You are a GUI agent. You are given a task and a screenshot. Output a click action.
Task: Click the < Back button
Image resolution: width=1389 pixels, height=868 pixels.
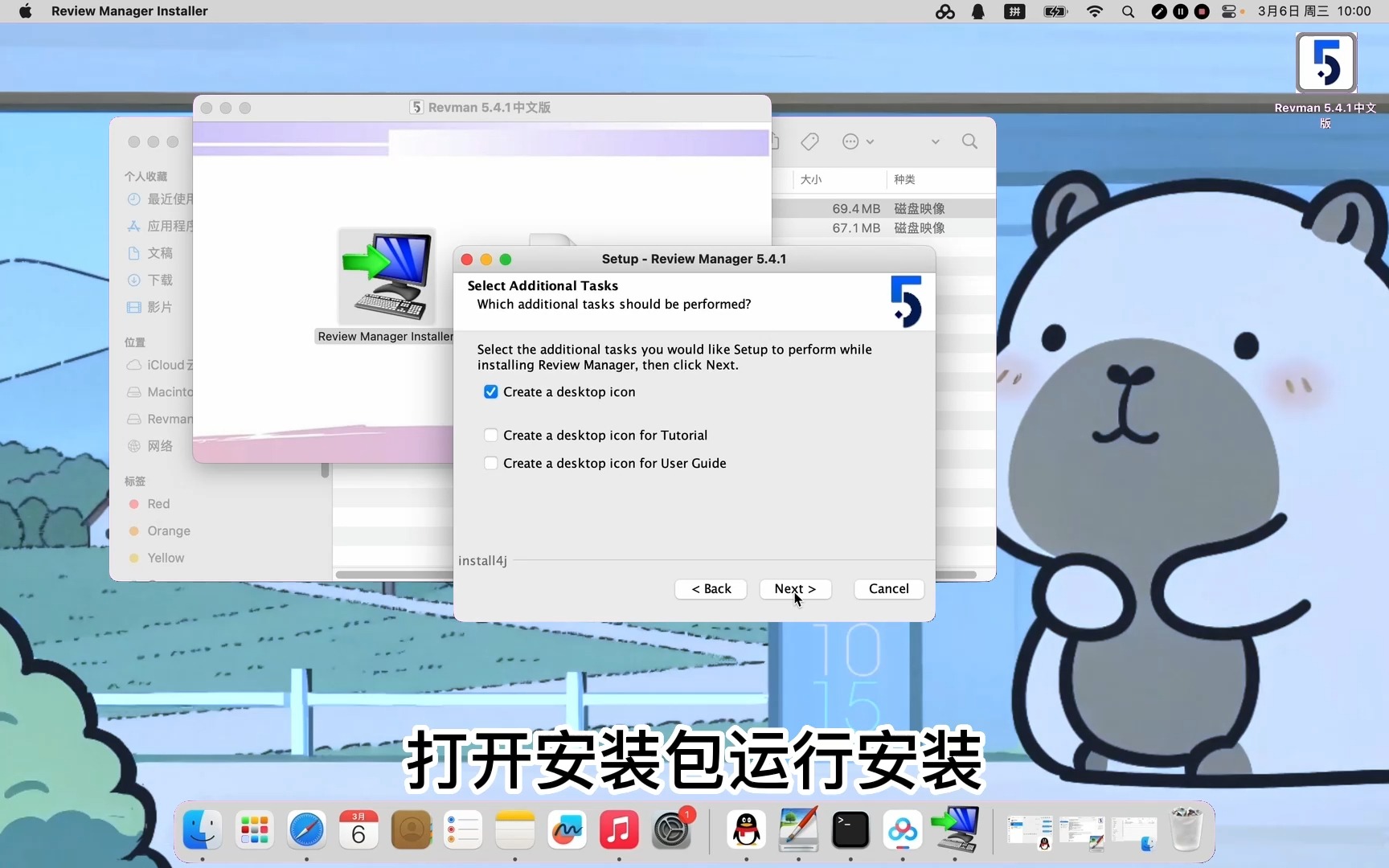[711, 588]
